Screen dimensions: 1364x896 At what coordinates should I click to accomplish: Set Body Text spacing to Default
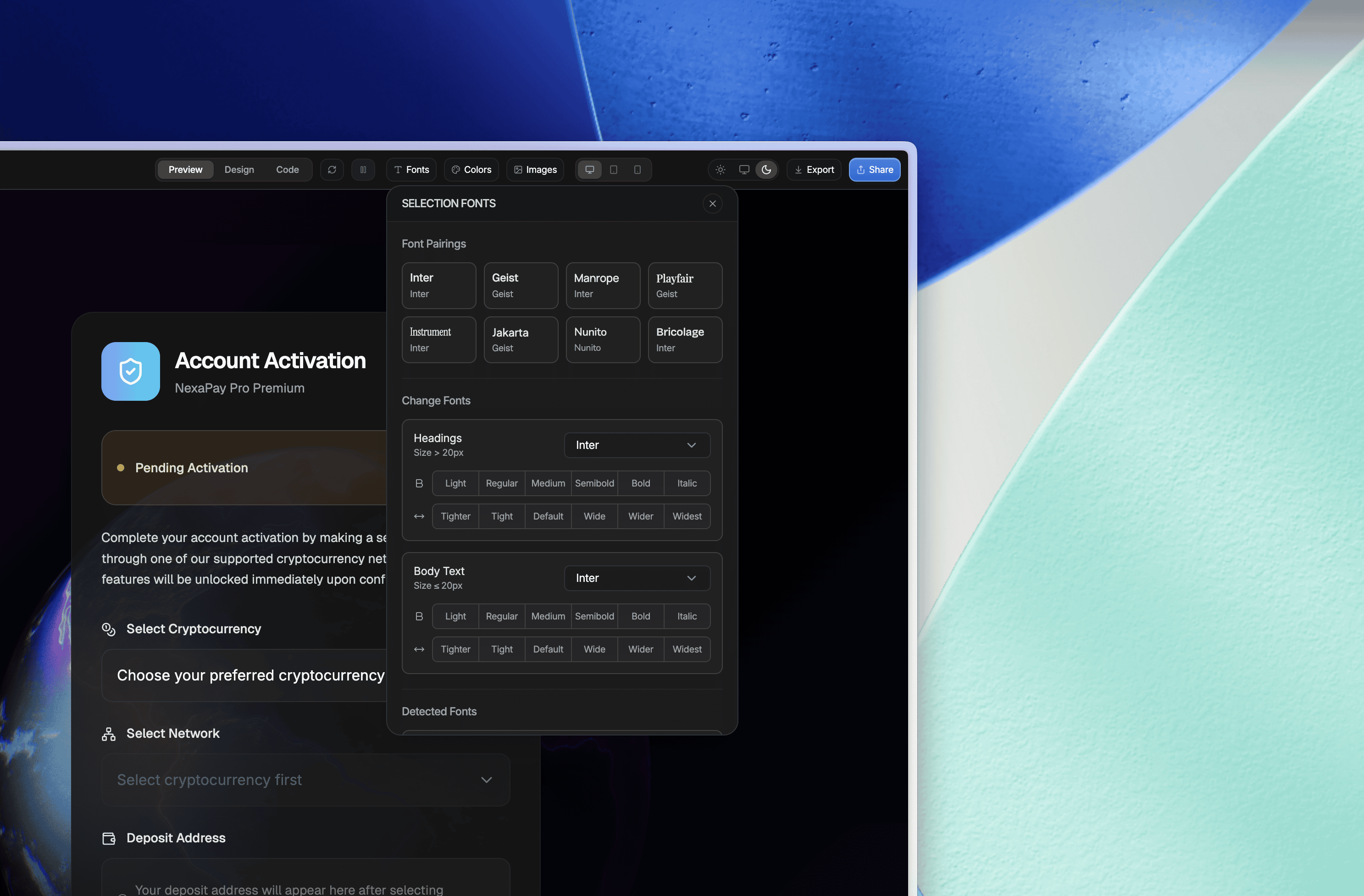[548, 649]
